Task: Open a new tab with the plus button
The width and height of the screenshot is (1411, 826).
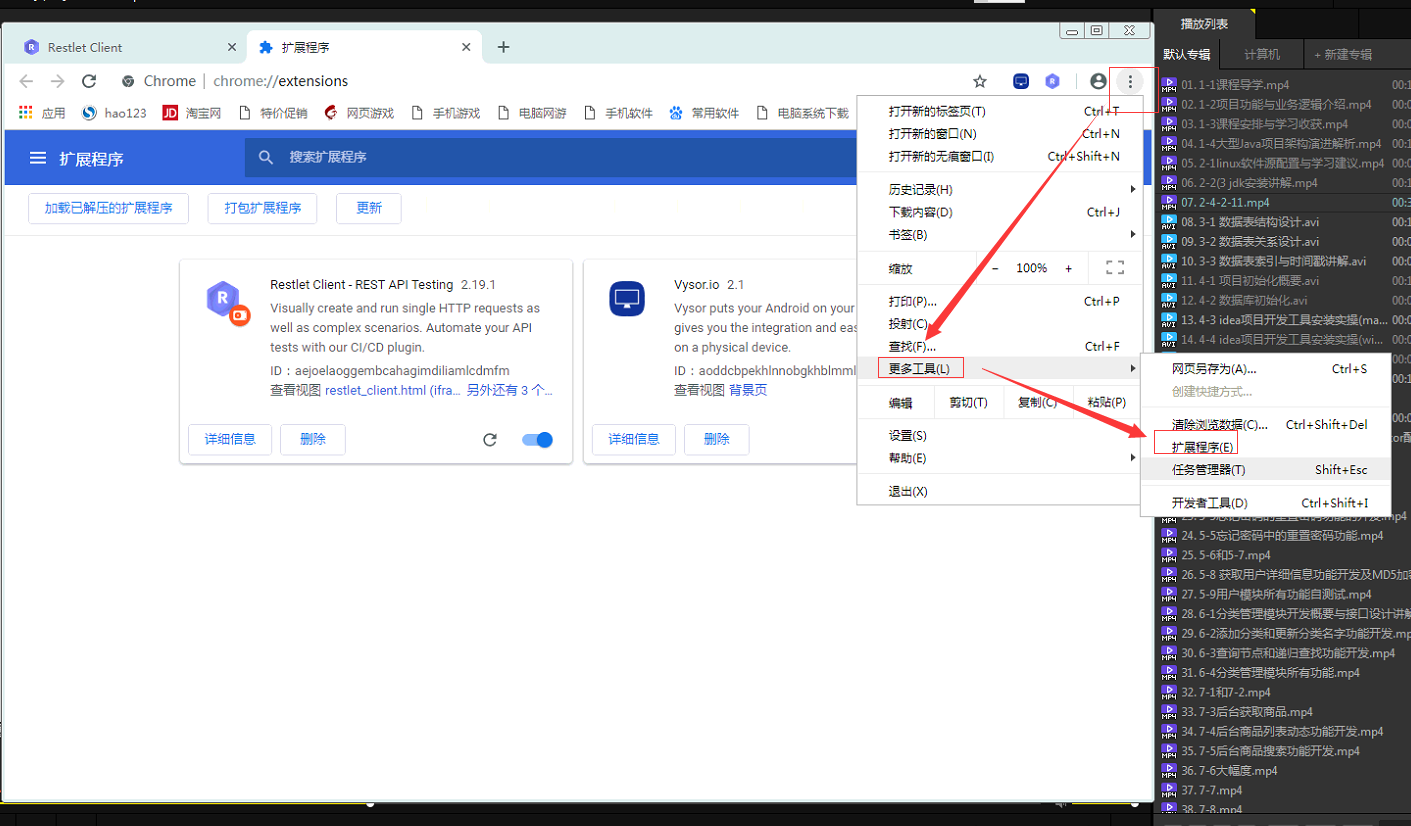Action: point(503,47)
